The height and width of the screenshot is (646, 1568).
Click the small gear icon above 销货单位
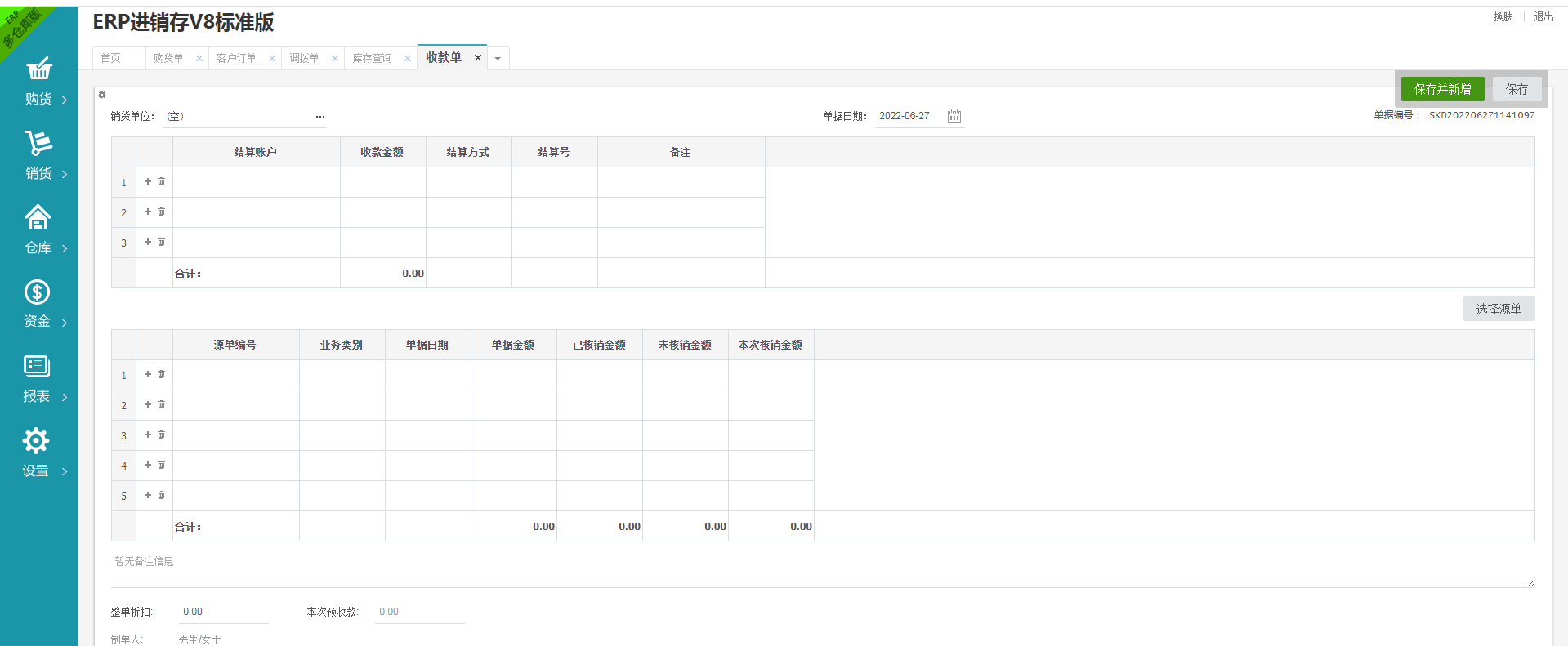[102, 95]
